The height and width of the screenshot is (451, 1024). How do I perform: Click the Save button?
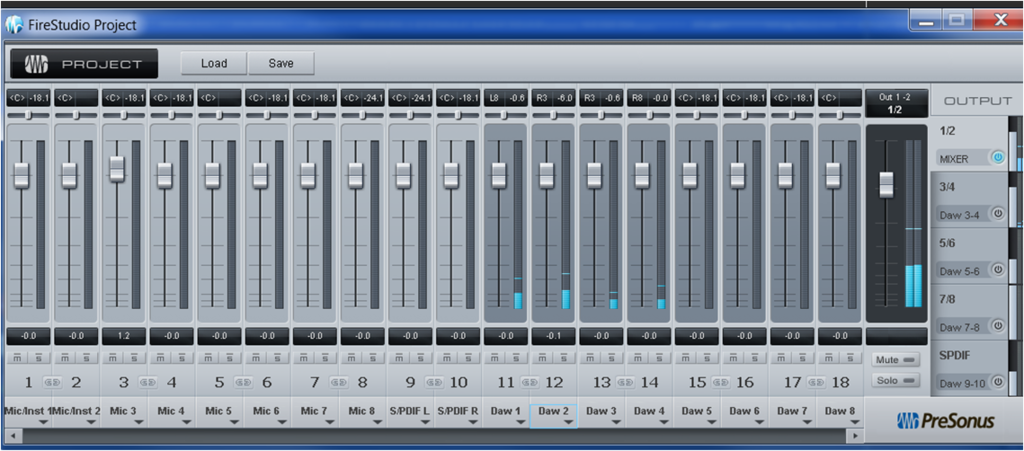[x=281, y=63]
